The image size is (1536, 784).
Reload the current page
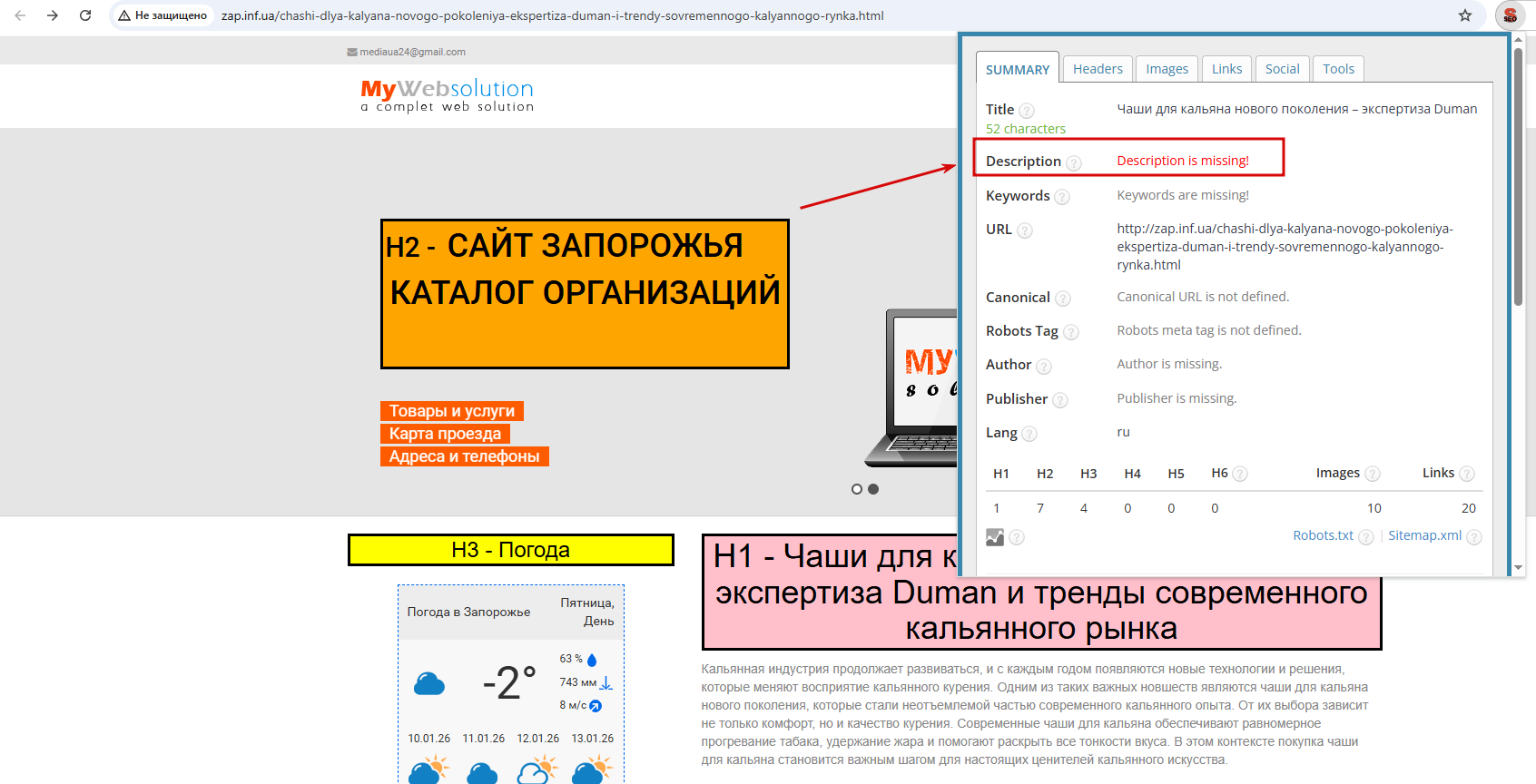click(x=85, y=15)
